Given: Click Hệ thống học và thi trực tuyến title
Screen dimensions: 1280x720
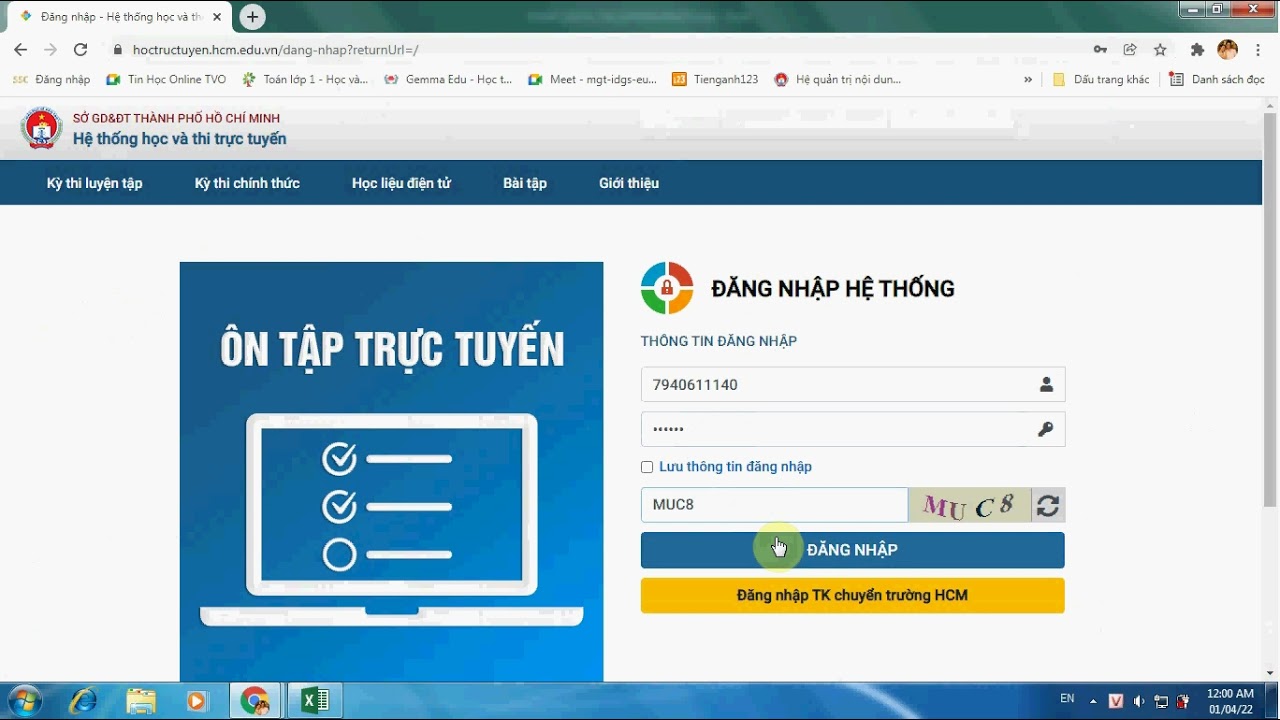Looking at the screenshot, I should (180, 139).
